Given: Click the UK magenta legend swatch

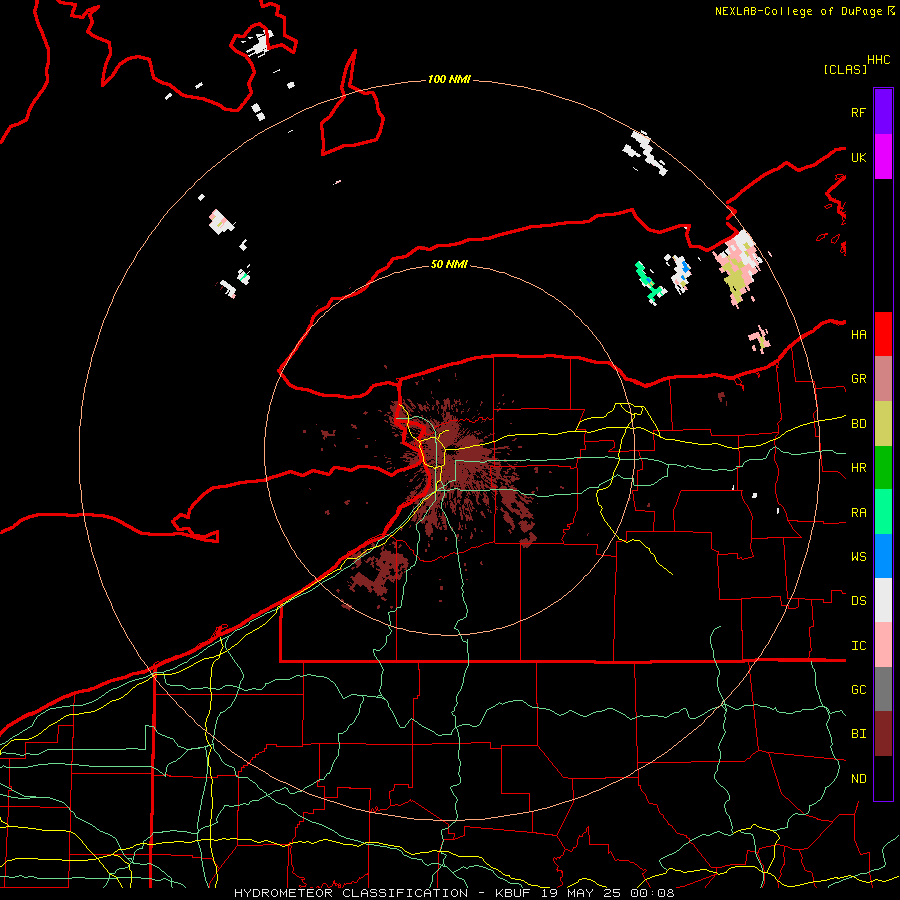Looking at the screenshot, I should pos(883,157).
